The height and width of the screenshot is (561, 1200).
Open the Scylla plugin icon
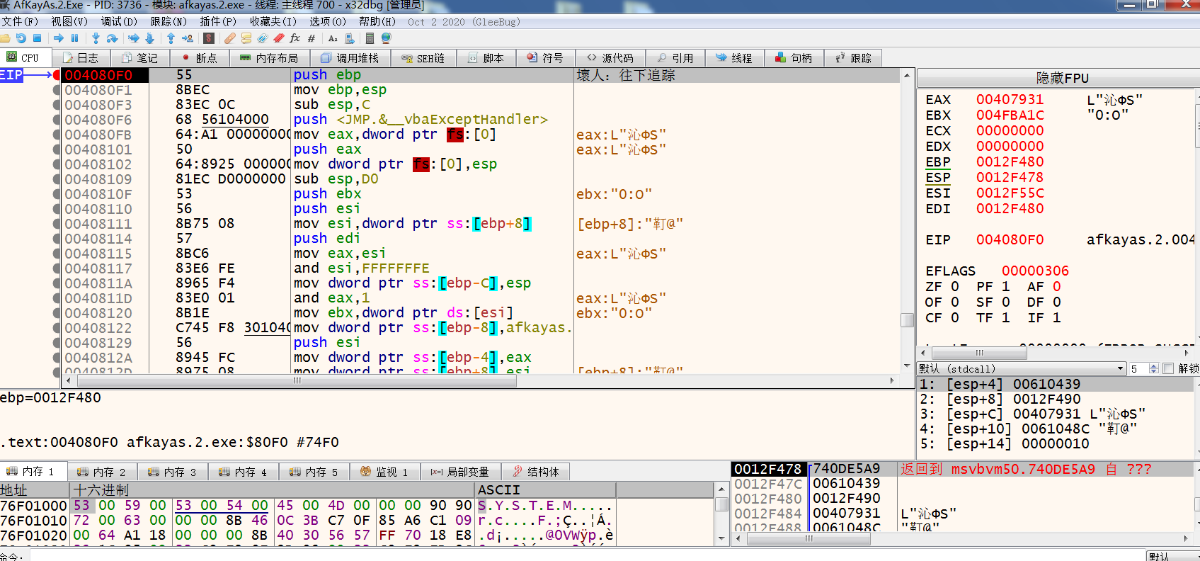(209, 38)
